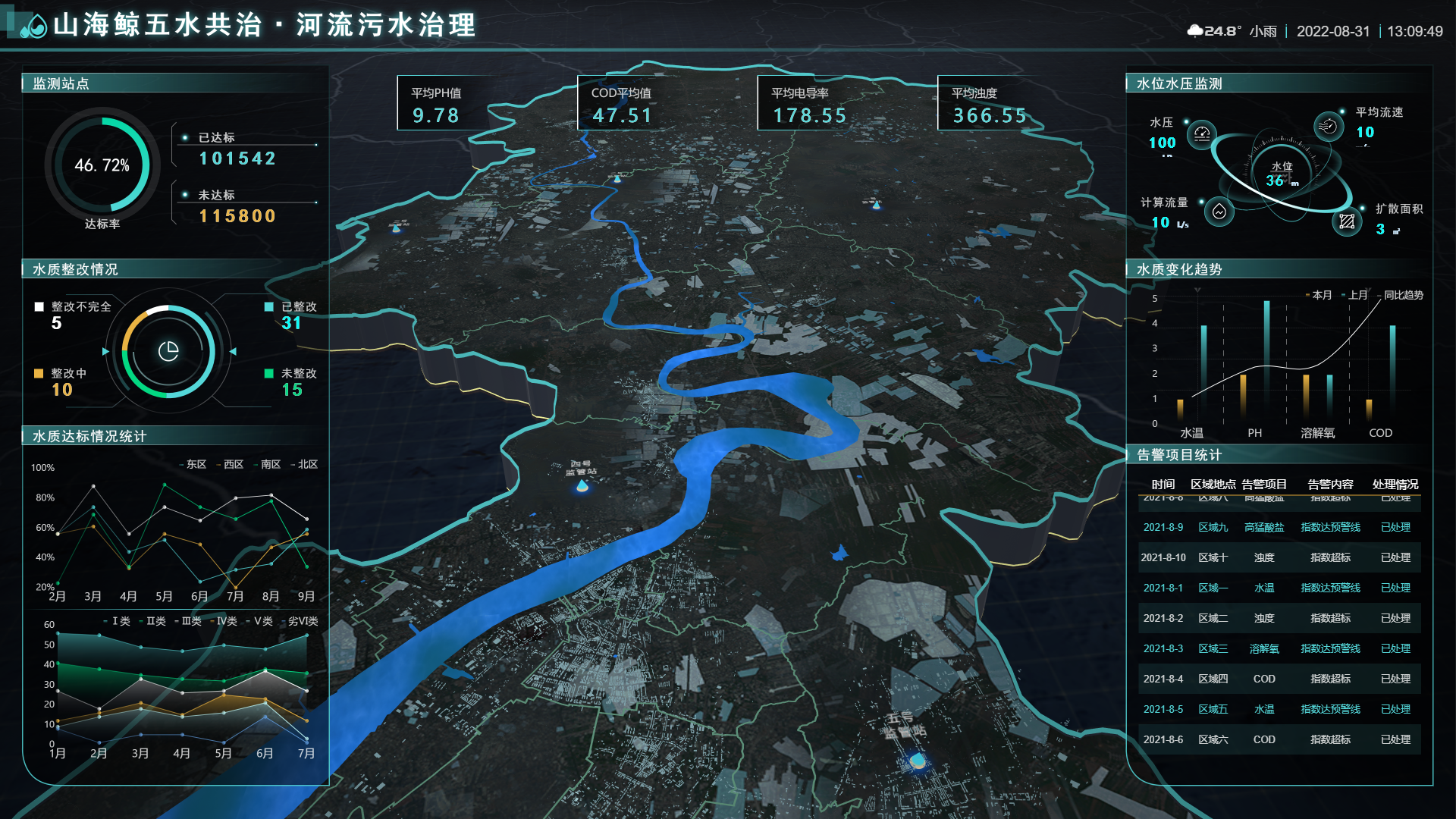
Task: Select the 2021-8-5 区域五 水温 row
Action: [1278, 709]
